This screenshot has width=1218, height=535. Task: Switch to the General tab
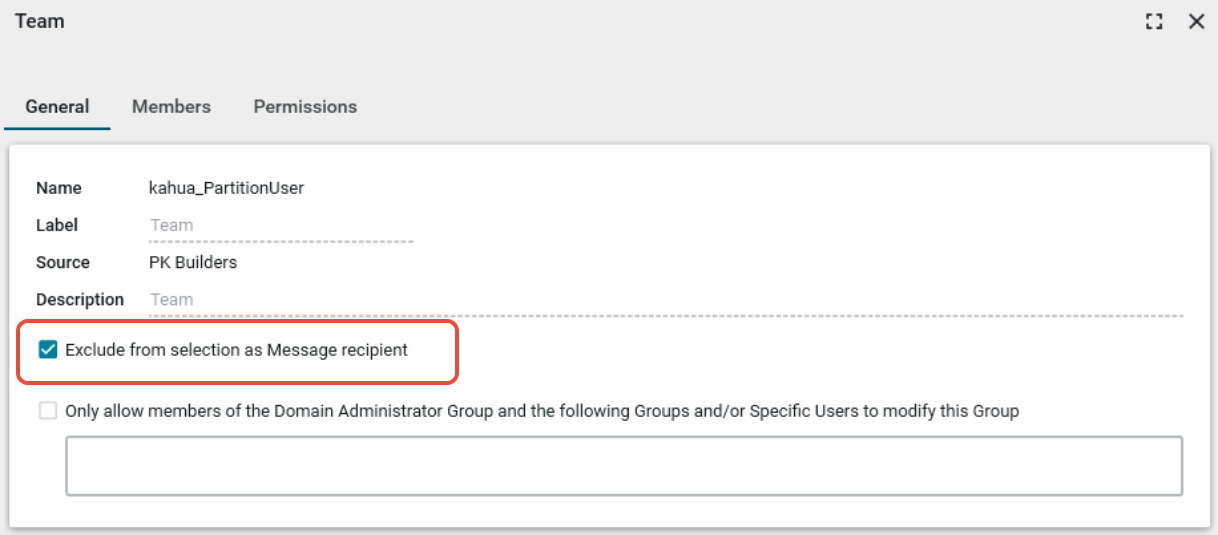[57, 107]
